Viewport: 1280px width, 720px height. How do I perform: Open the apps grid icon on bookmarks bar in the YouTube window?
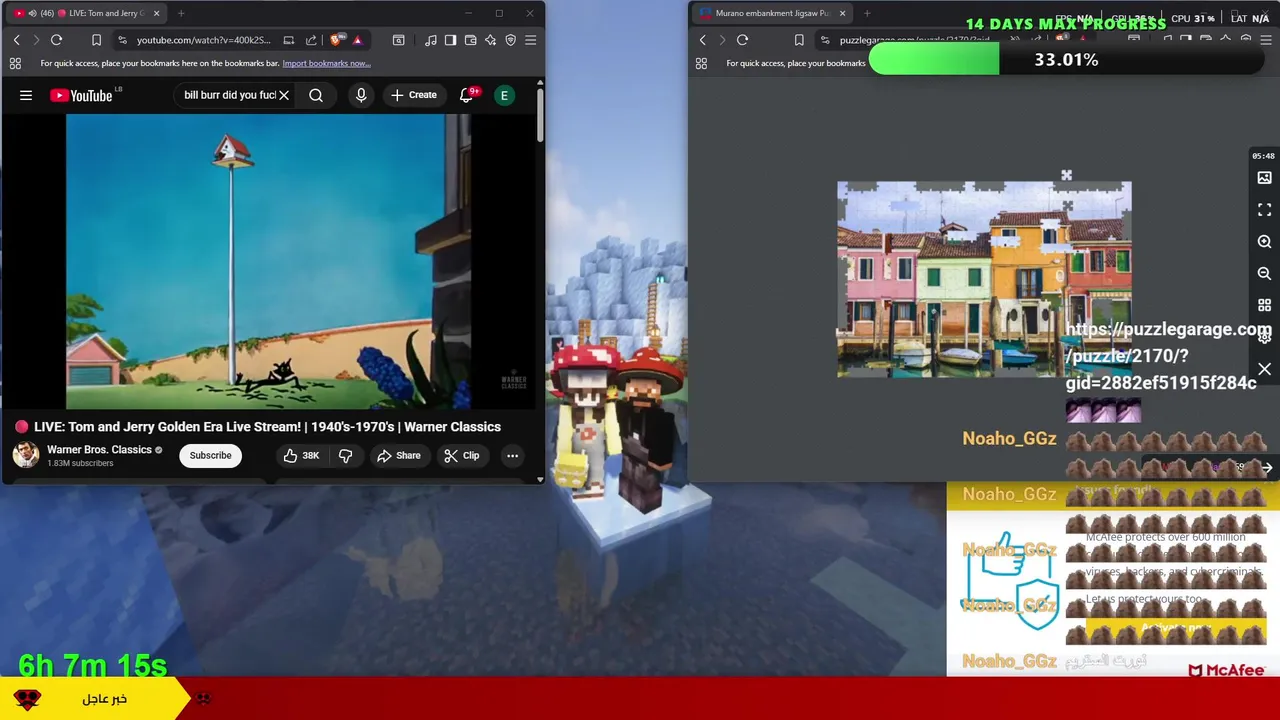click(x=15, y=63)
